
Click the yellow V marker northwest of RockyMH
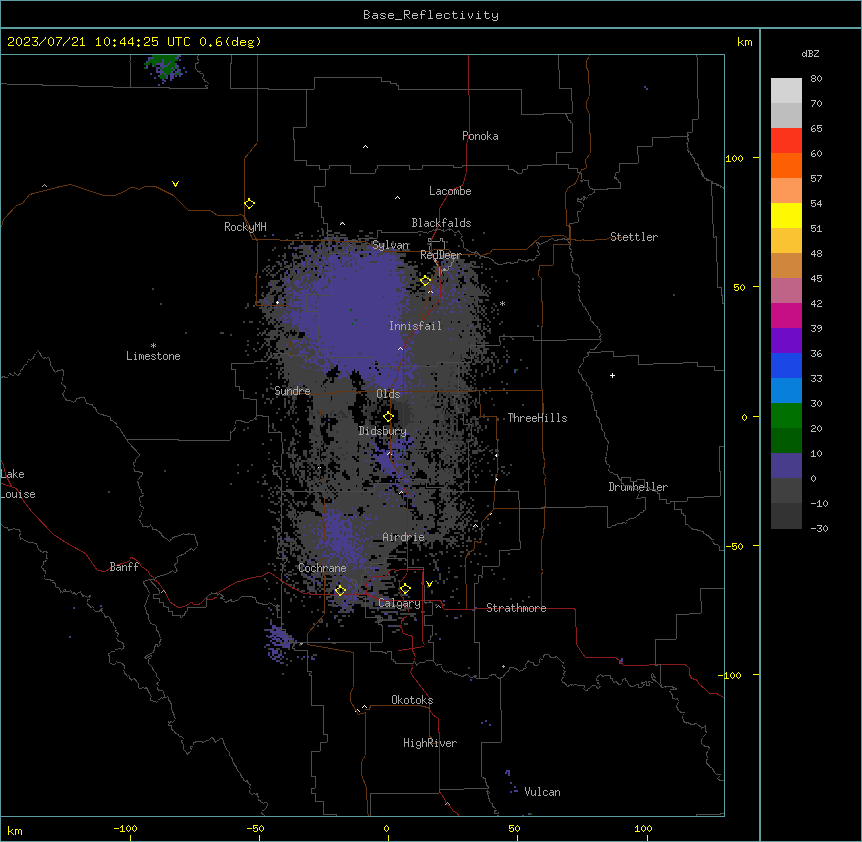175,184
